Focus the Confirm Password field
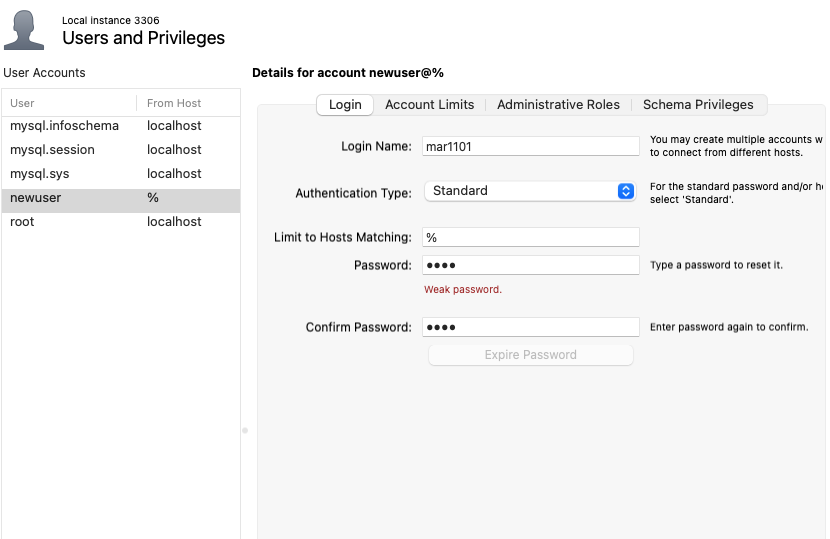Screen dimensions: 830x539 (530, 328)
